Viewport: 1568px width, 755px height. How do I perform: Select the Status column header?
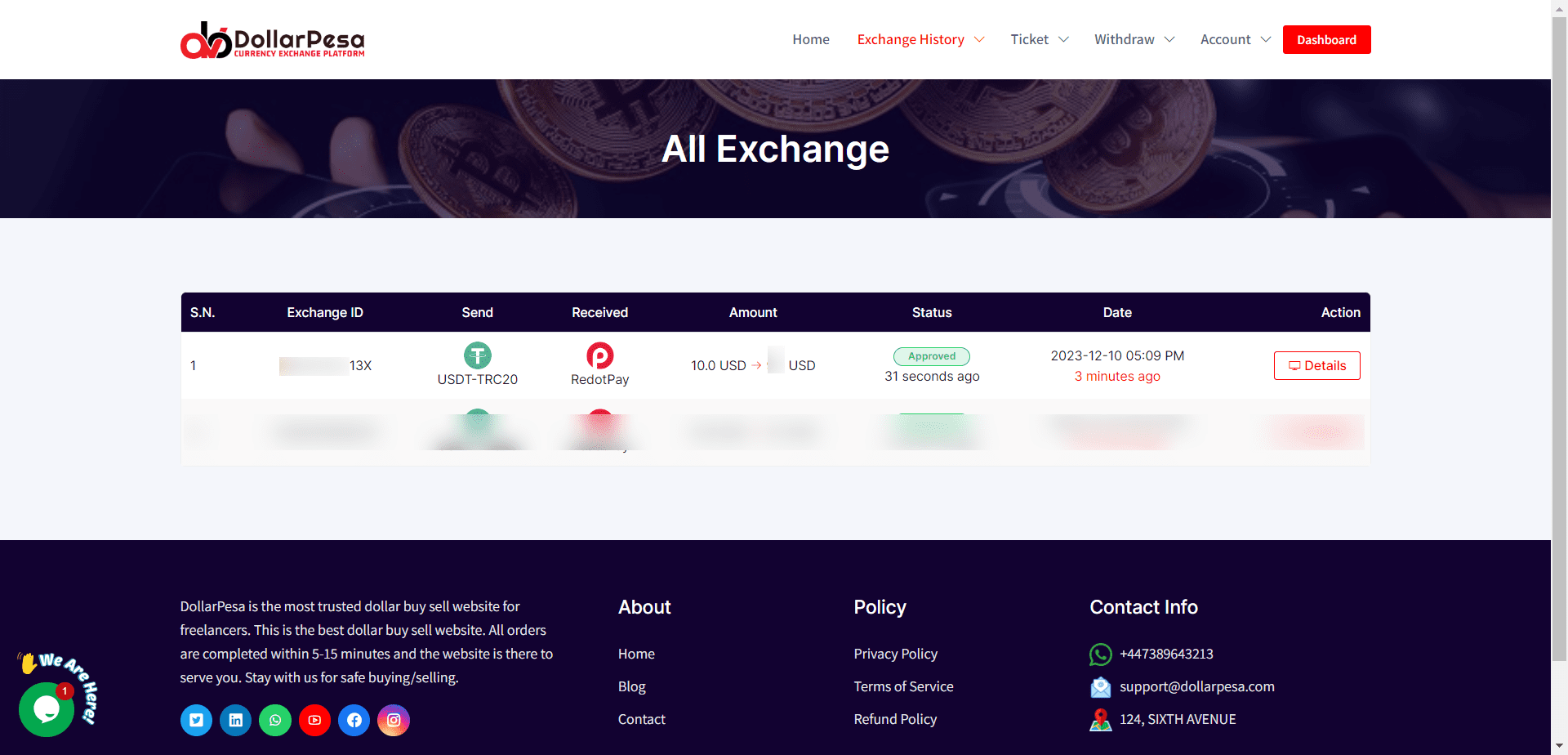click(932, 312)
